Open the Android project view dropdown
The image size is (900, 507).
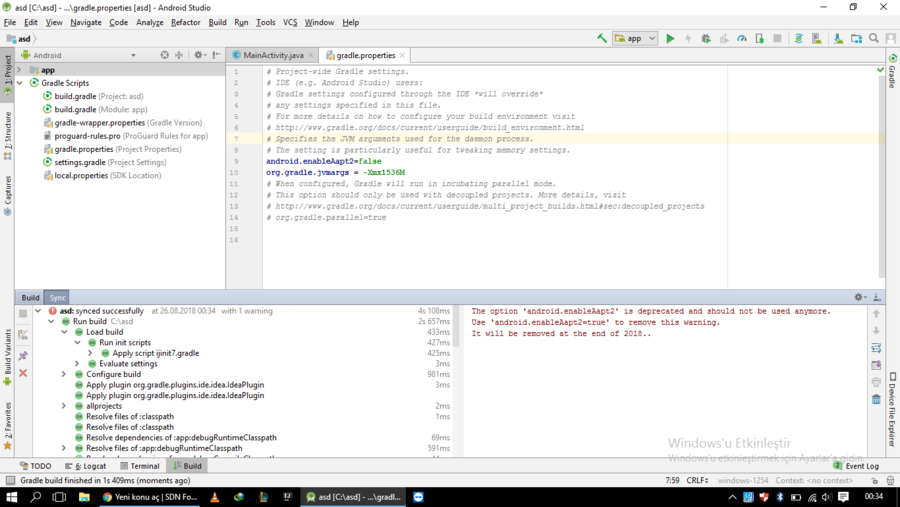click(79, 55)
